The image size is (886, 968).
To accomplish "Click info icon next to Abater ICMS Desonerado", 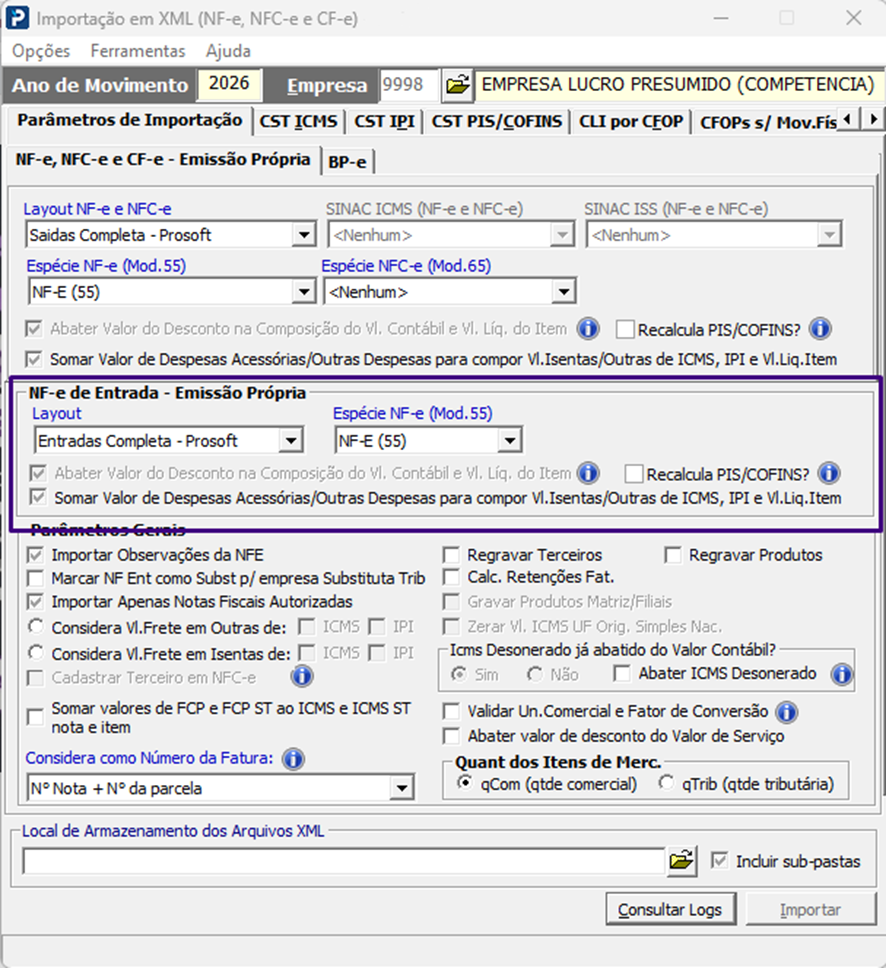I will pyautogui.click(x=842, y=674).
